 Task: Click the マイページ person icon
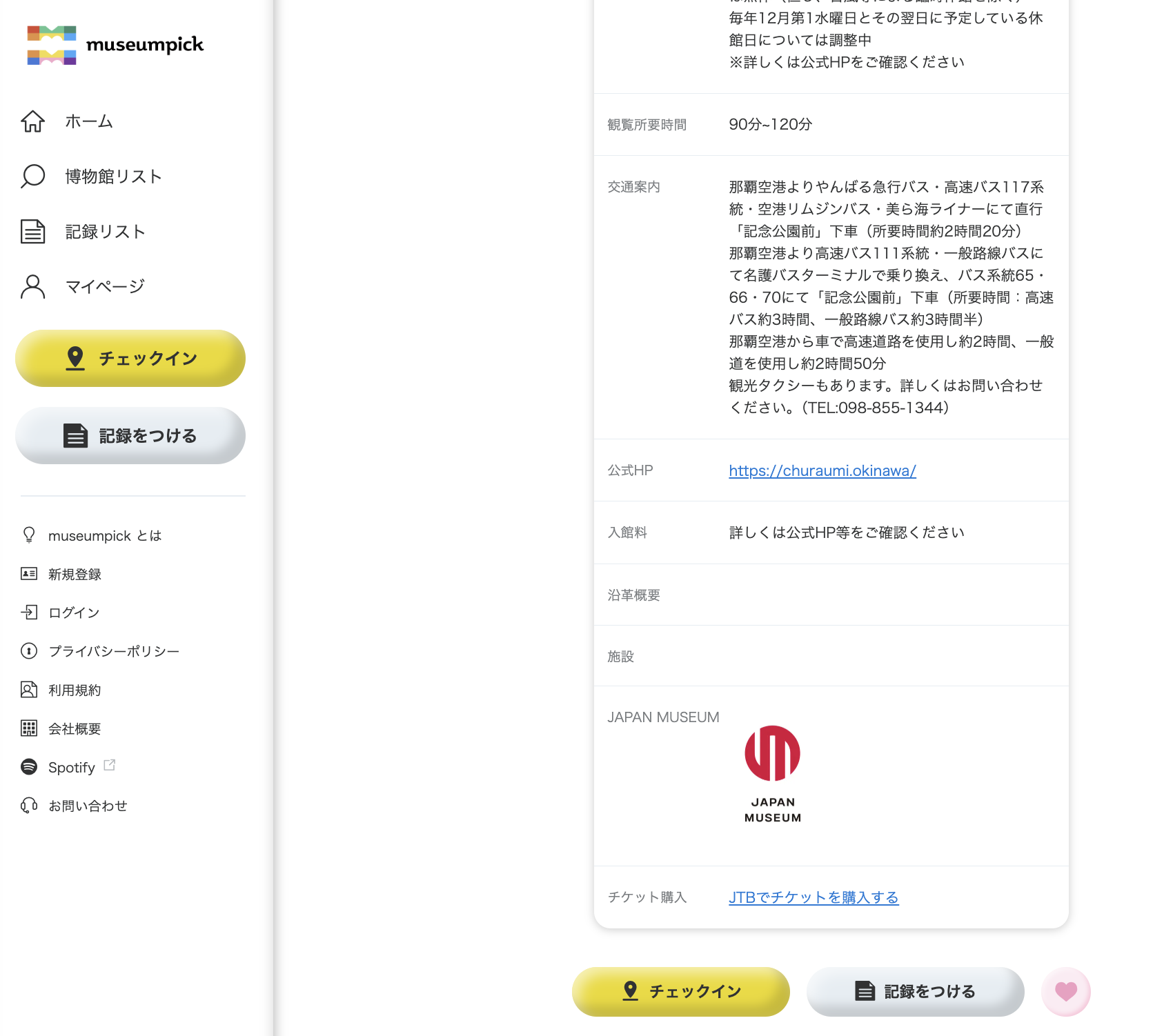click(32, 287)
